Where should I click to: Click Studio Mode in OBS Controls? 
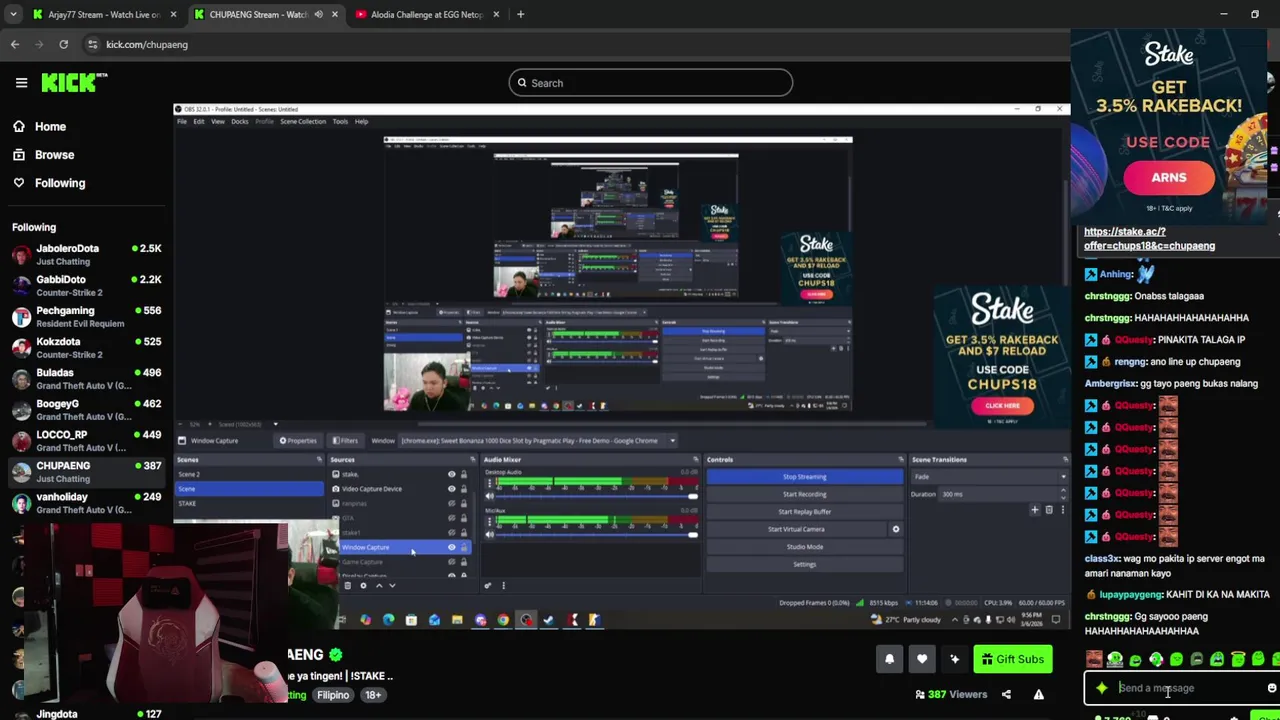(x=804, y=547)
